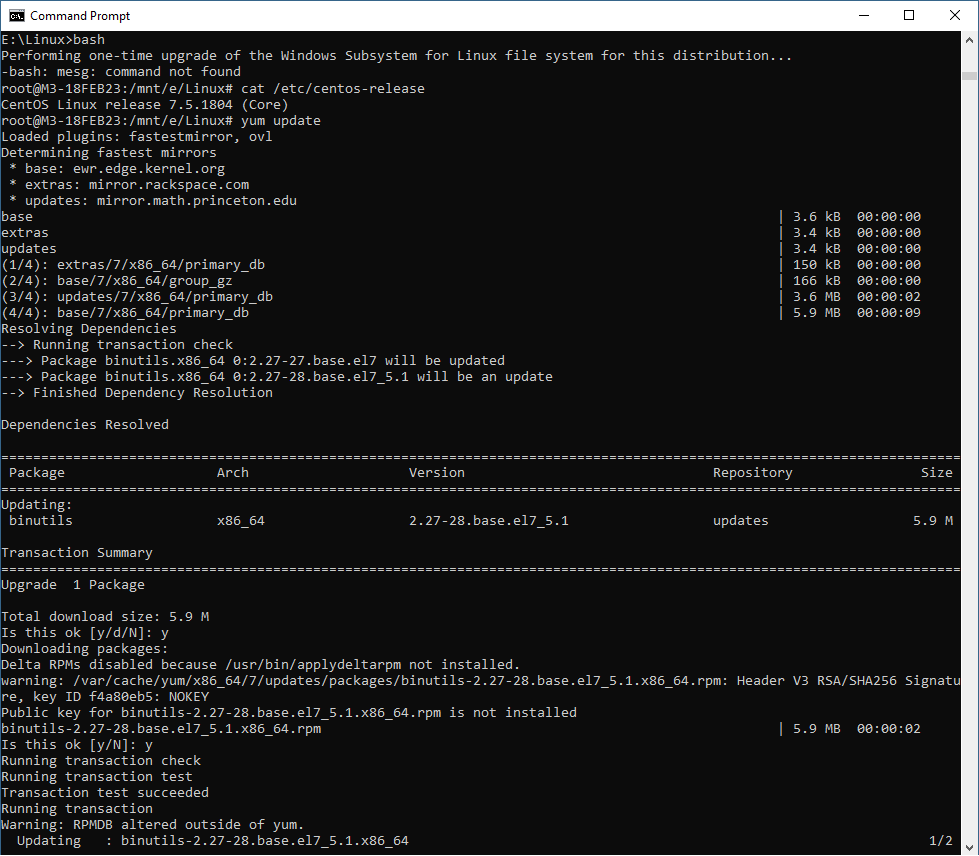This screenshot has width=979, height=856.
Task: Click 'Warning: RPMDB altered outside of yum.' line
Action: (153, 825)
